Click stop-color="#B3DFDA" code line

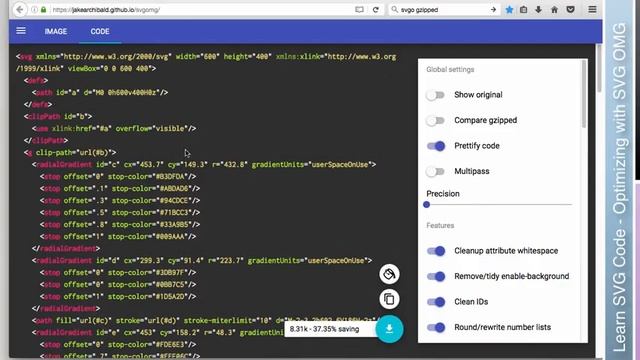click(x=118, y=176)
